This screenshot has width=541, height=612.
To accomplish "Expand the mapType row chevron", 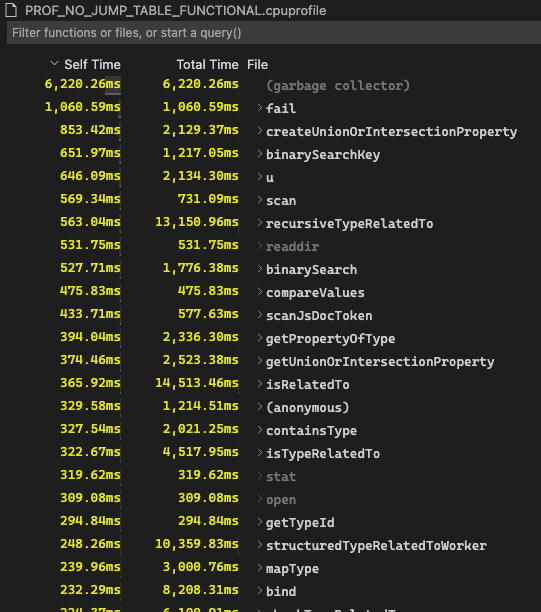I will pyautogui.click(x=260, y=569).
